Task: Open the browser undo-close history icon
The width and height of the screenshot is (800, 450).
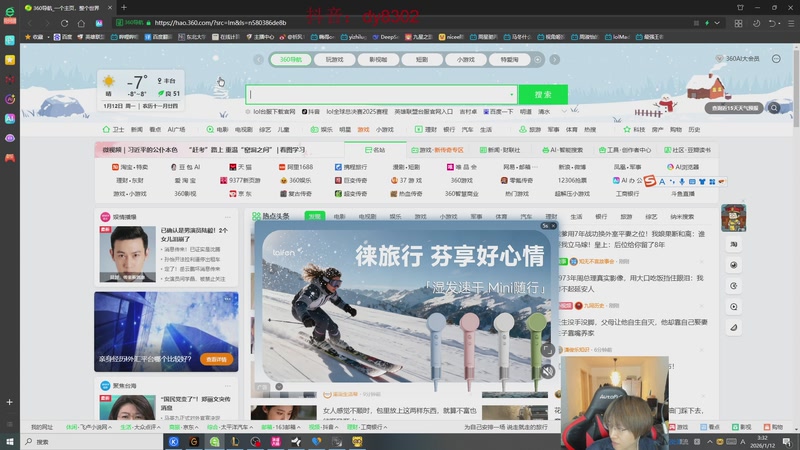Action: (772, 23)
